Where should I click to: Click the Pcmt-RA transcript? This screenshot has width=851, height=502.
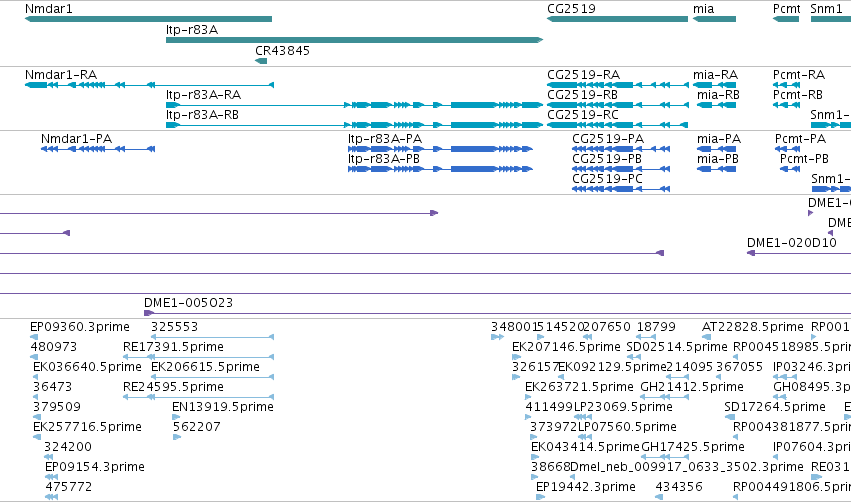pyautogui.click(x=786, y=85)
